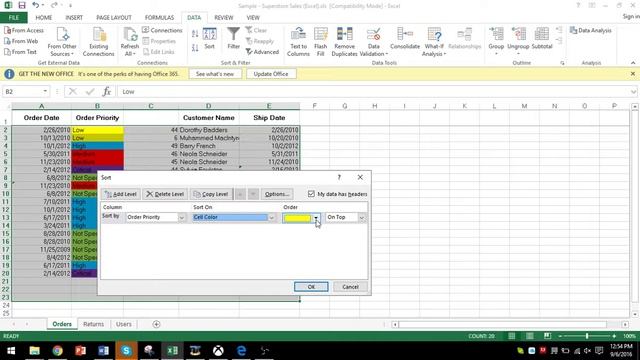The width and height of the screenshot is (640, 360).
Task: Click See what's new button
Action: 215,74
